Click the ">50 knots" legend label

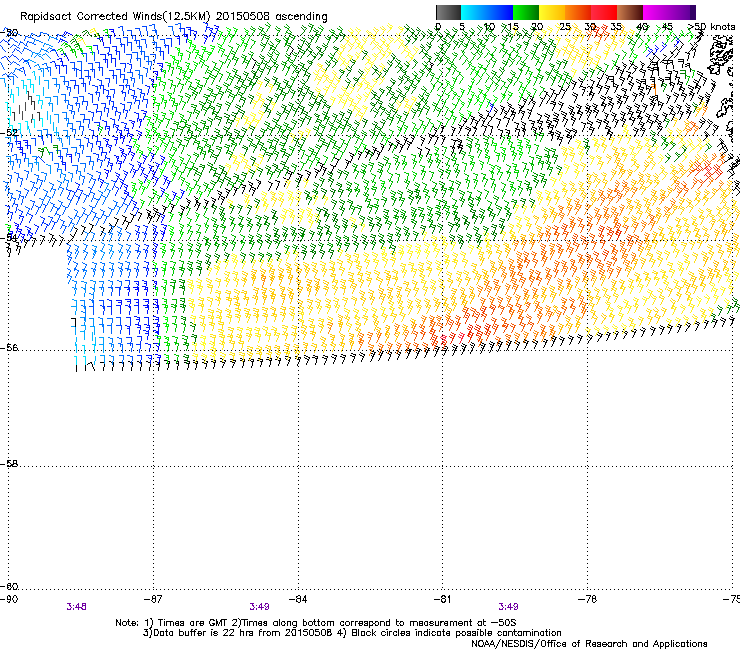click(711, 26)
